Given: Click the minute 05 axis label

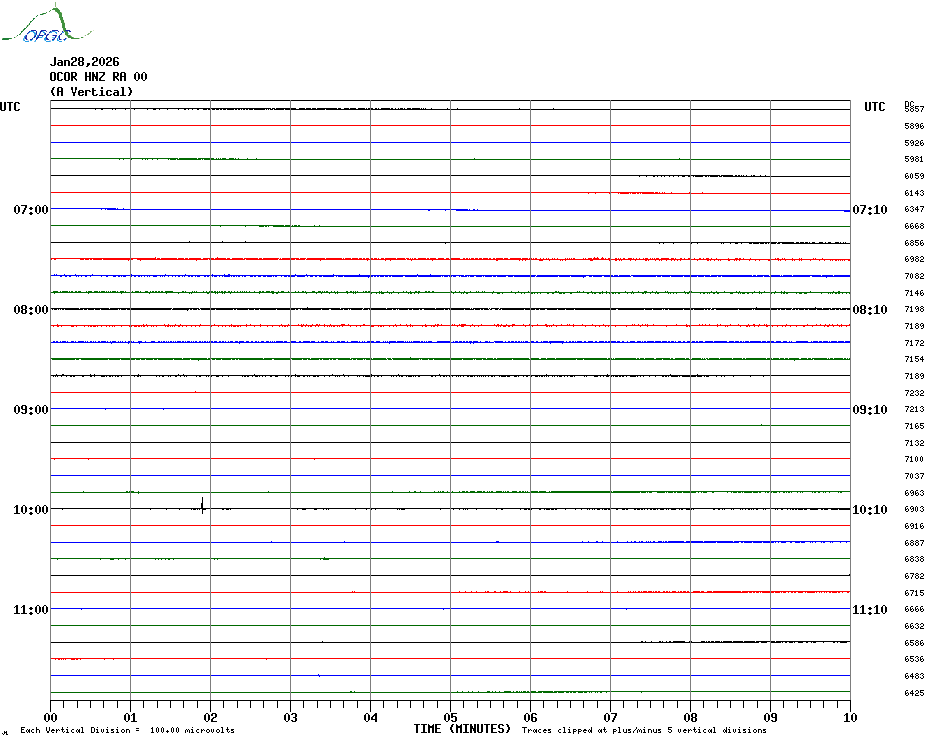Looking at the screenshot, I should pyautogui.click(x=451, y=717).
